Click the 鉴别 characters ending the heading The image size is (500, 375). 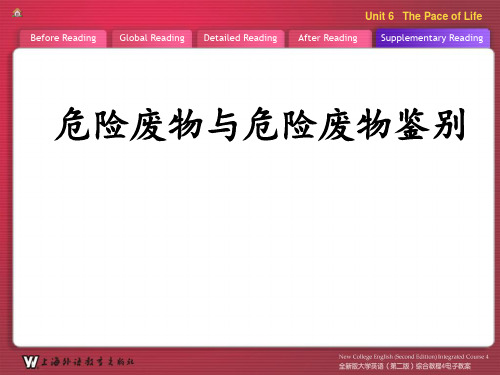click(430, 124)
